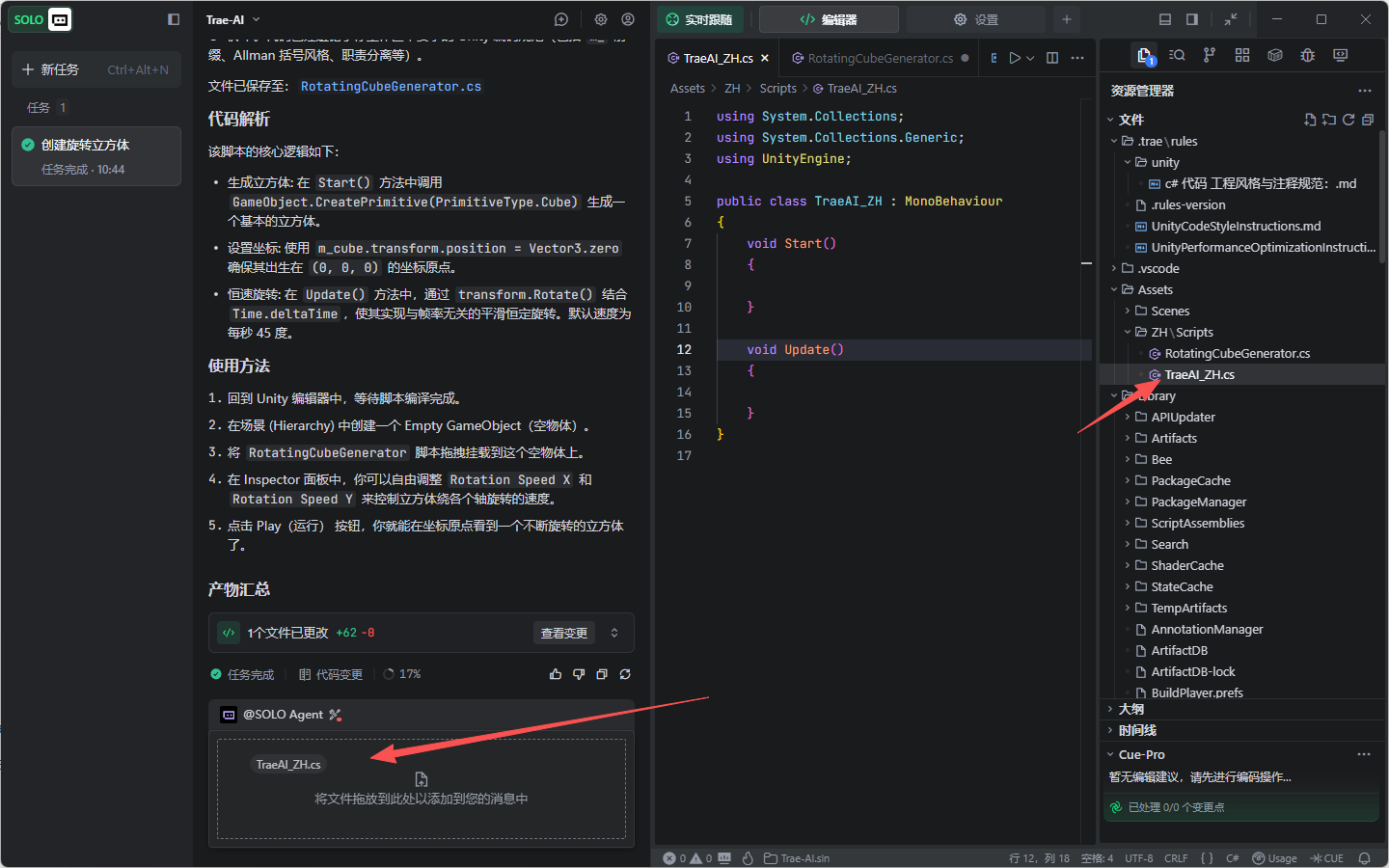Open the 资源管理器 more actions menu
The image size is (1389, 868).
(x=1365, y=91)
